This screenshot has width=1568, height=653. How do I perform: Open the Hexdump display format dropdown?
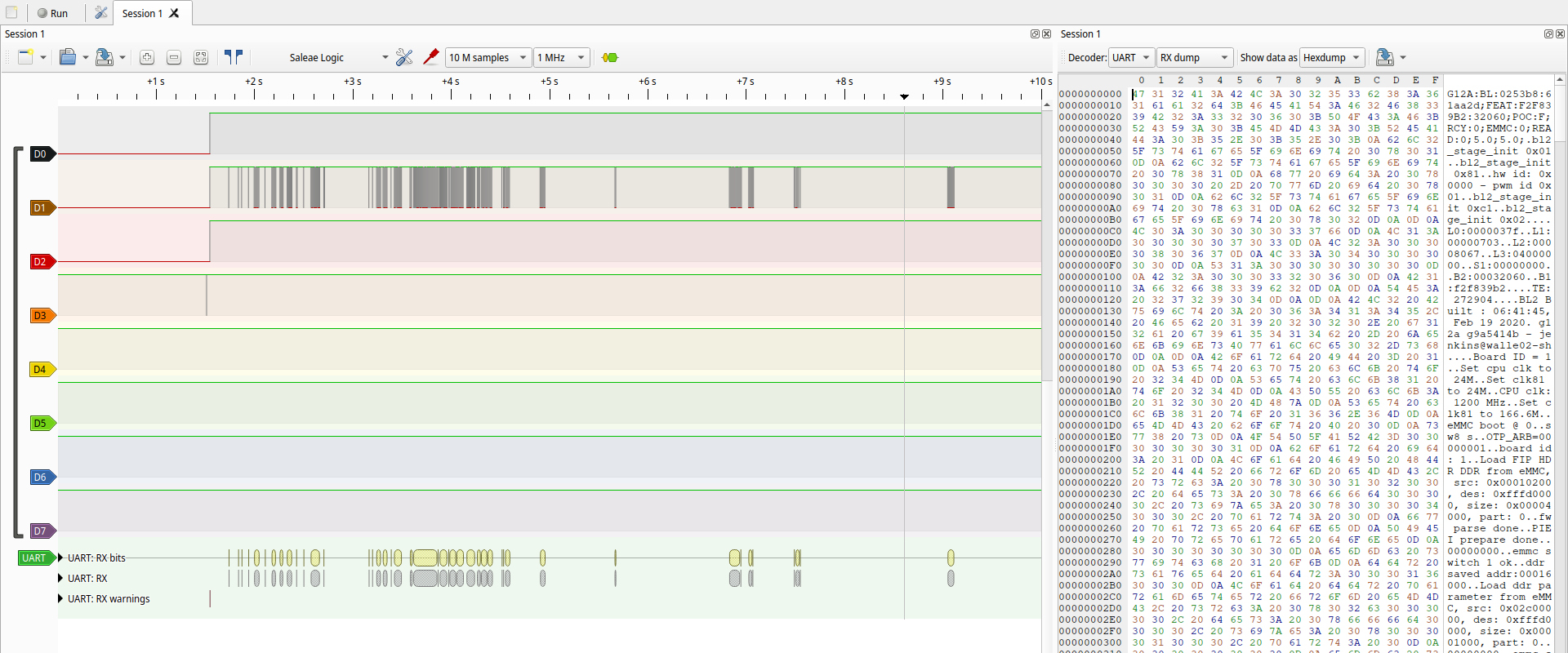1332,57
